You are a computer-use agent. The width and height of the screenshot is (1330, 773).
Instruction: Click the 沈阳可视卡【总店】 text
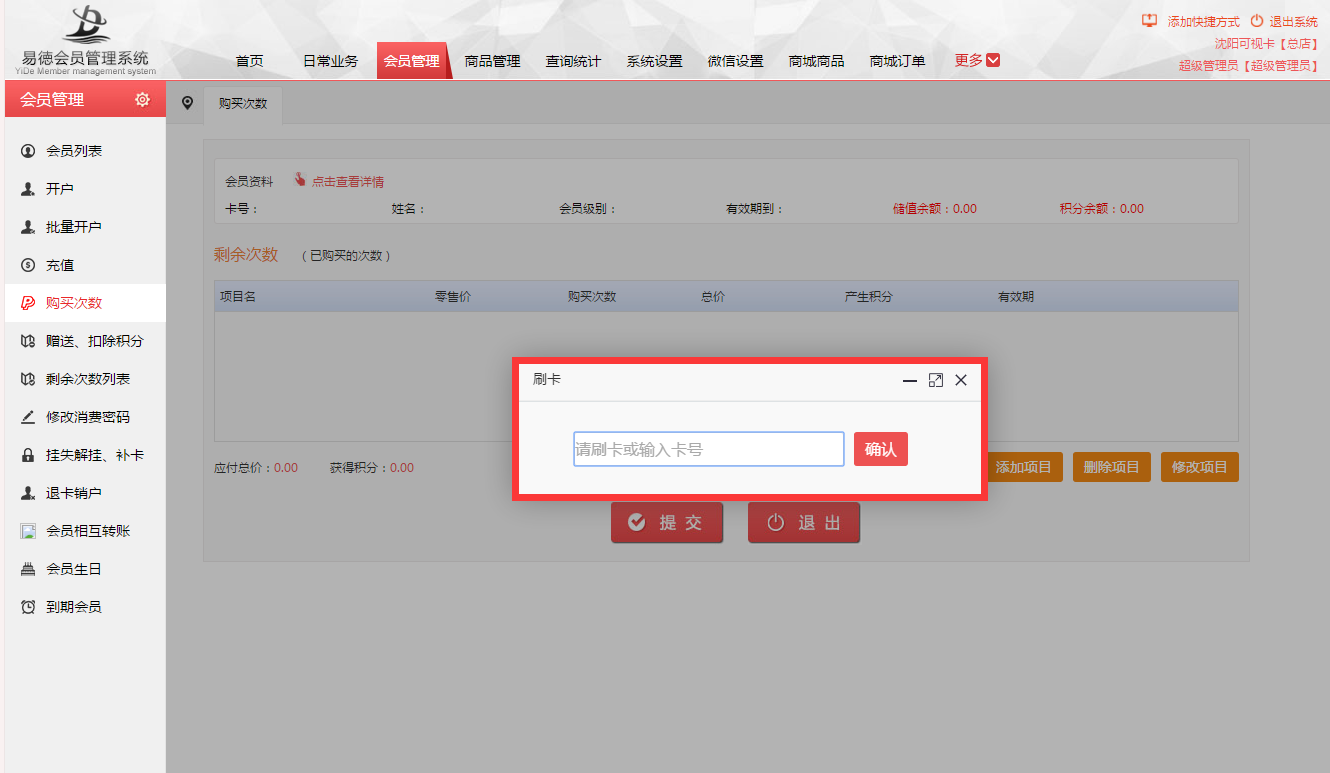pyautogui.click(x=1266, y=43)
